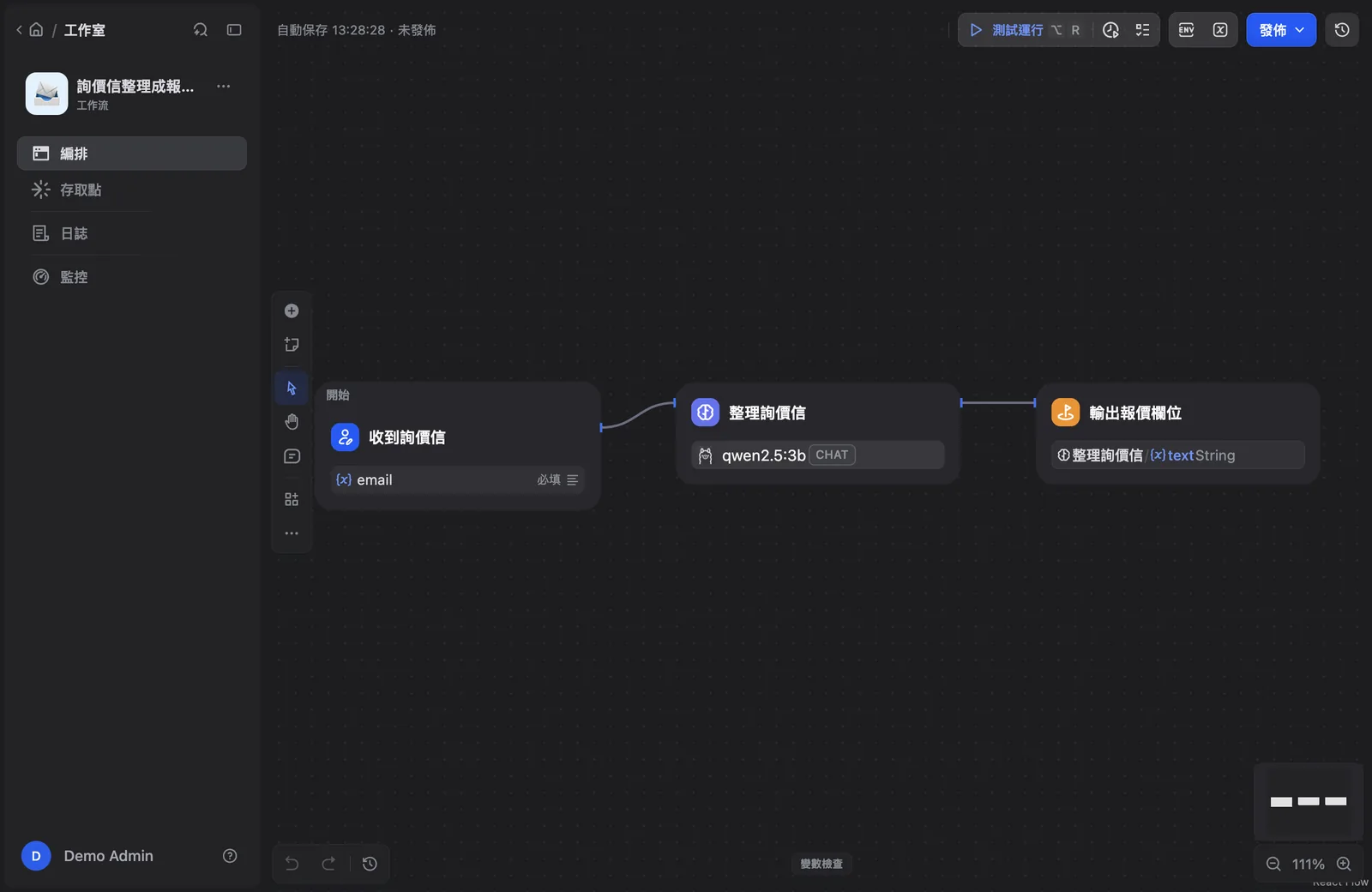
Task: Zoom out the canvas
Action: [1273, 864]
